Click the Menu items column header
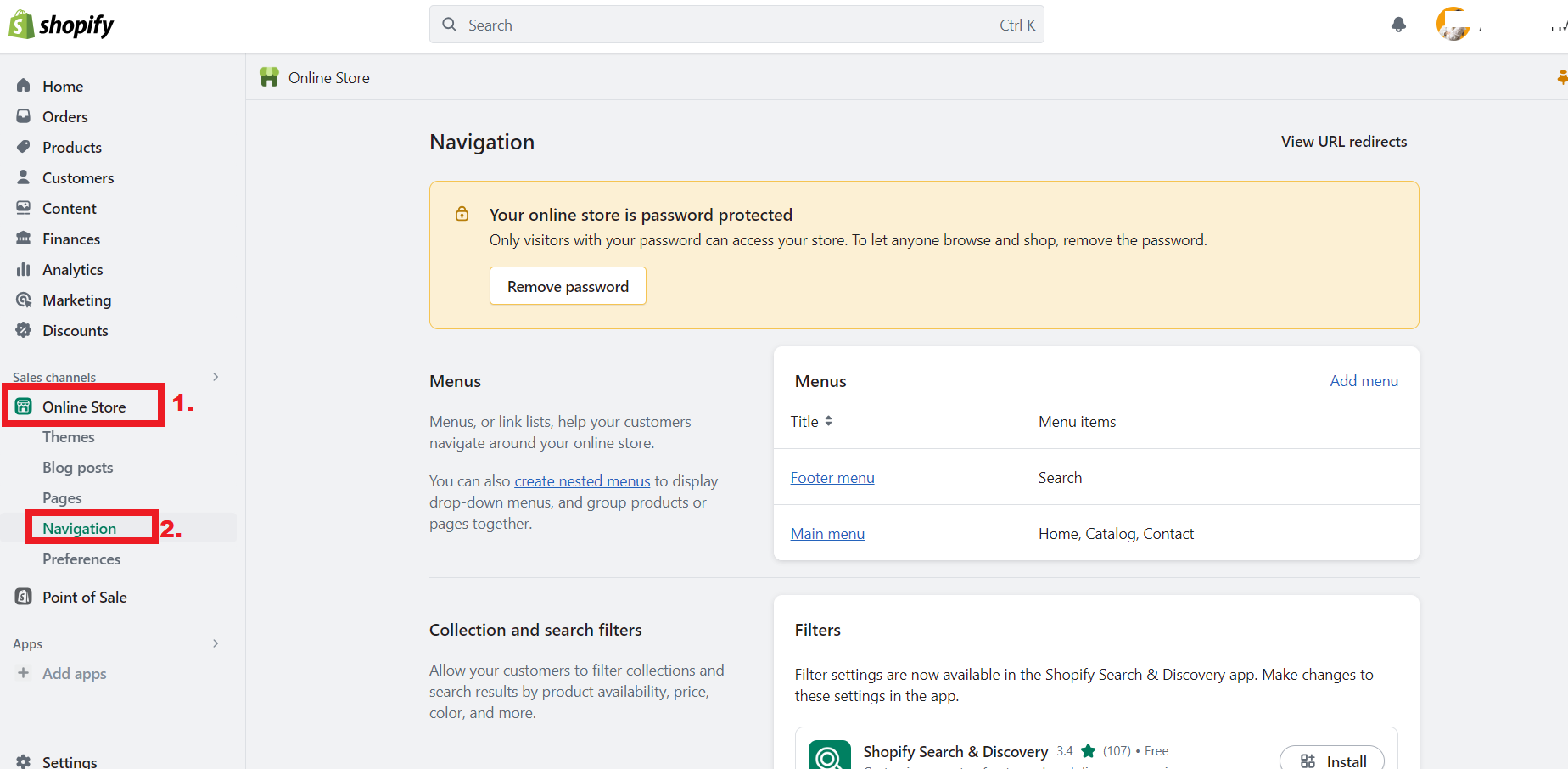1568x769 pixels. point(1077,422)
